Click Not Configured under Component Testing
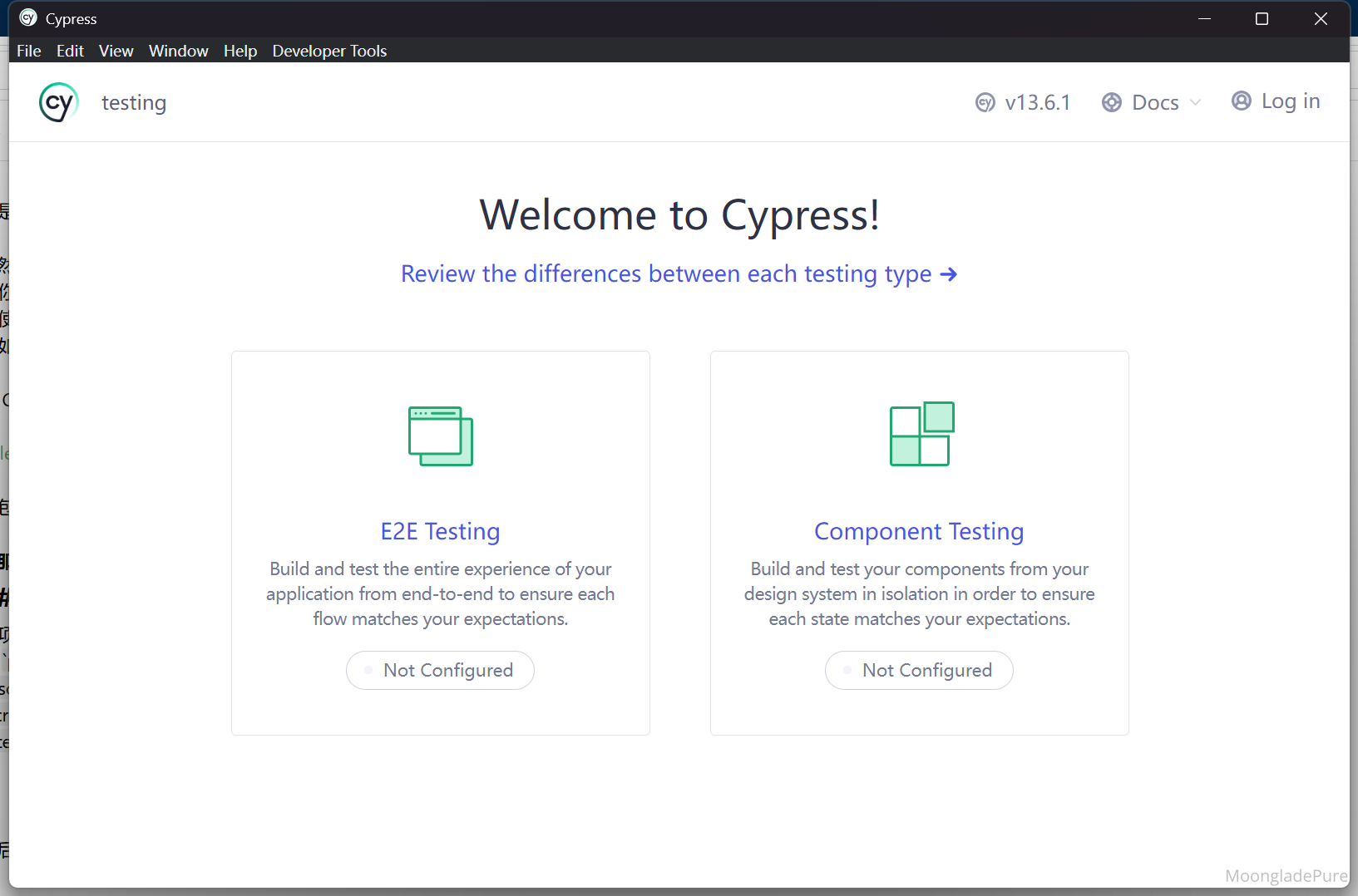The height and width of the screenshot is (896, 1358). (919, 670)
